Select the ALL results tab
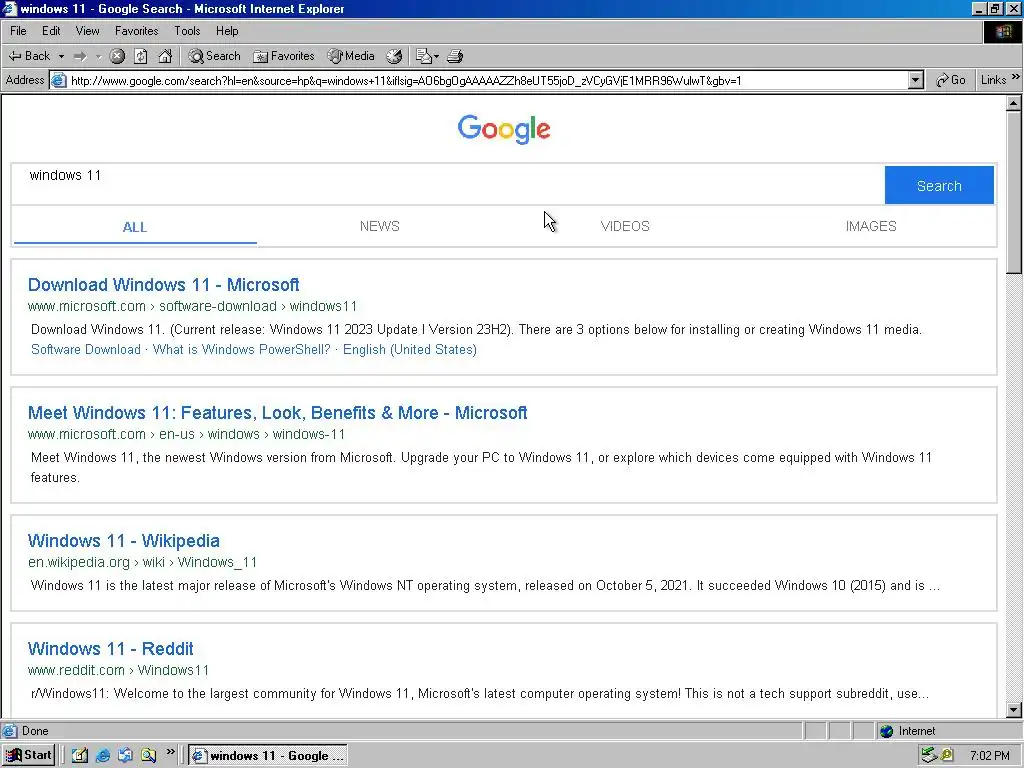The width and height of the screenshot is (1024, 768). point(135,227)
